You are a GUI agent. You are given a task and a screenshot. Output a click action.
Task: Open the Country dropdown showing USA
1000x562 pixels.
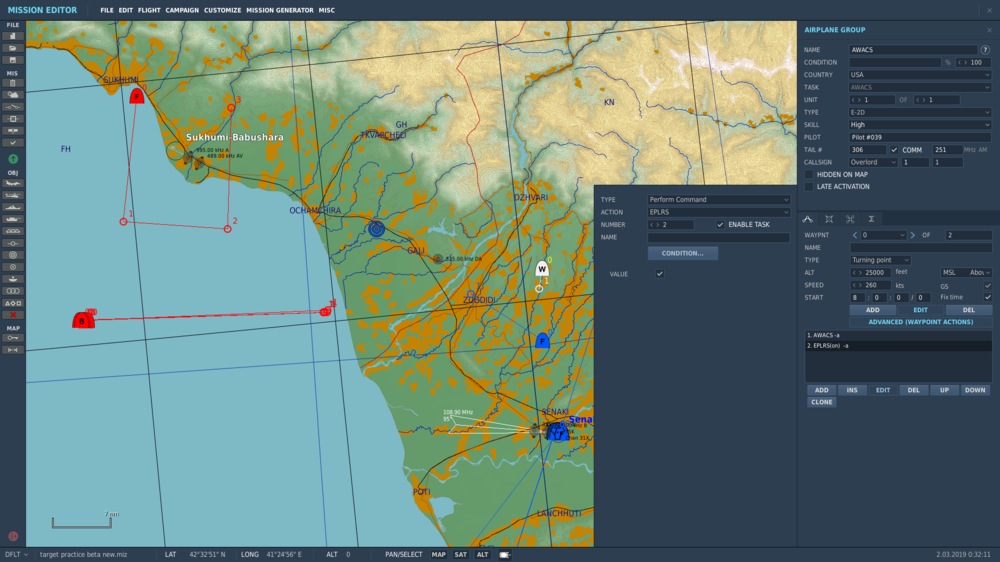[920, 75]
